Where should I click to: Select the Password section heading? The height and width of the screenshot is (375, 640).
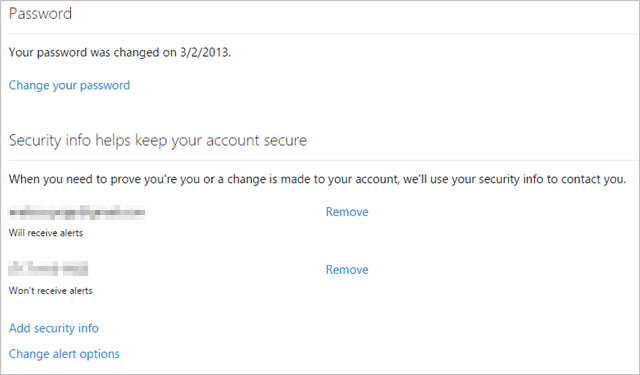[x=40, y=13]
